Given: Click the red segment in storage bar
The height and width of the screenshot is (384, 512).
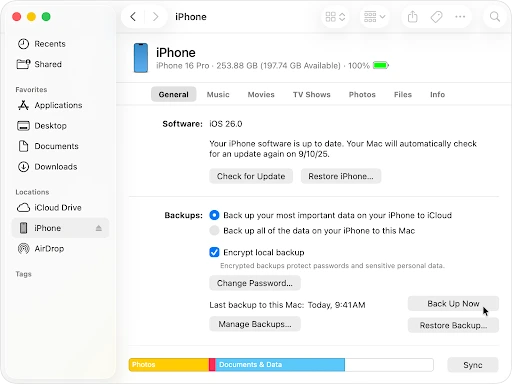Looking at the screenshot, I should click(x=212, y=365).
